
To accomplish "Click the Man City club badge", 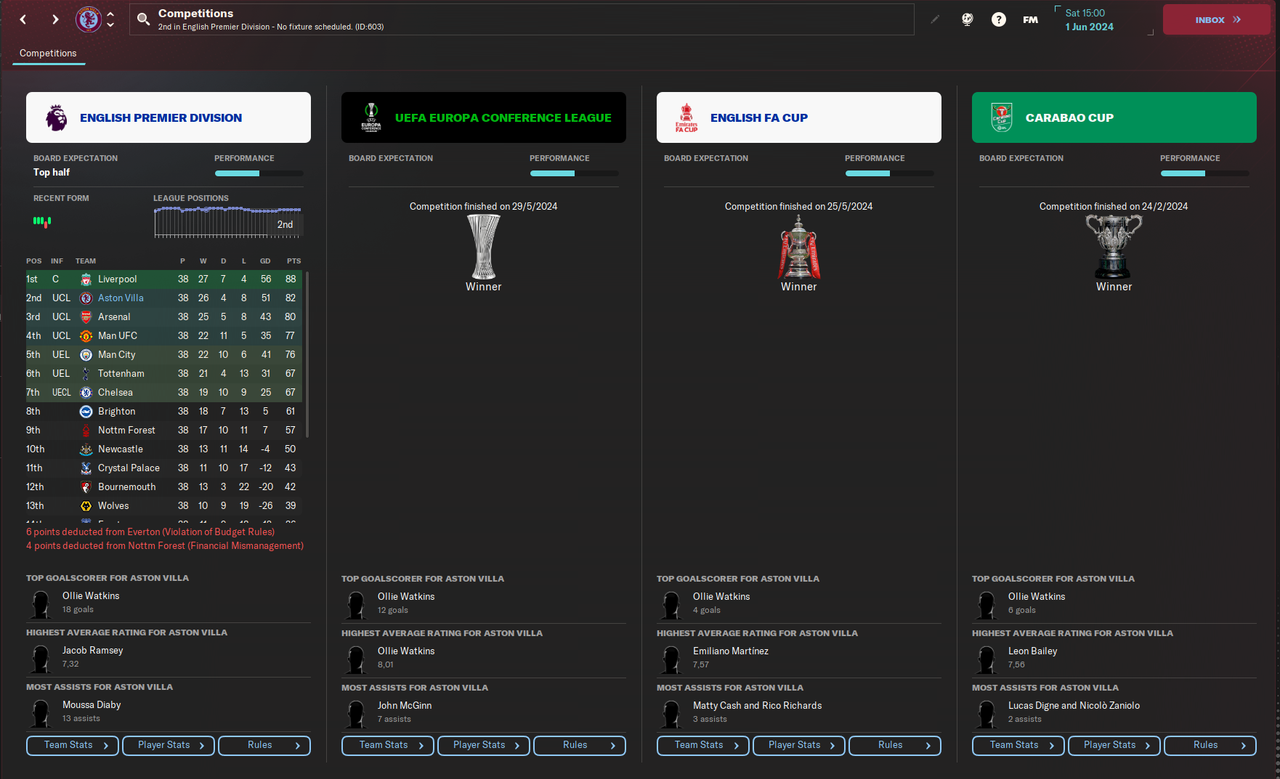I will pos(86,355).
